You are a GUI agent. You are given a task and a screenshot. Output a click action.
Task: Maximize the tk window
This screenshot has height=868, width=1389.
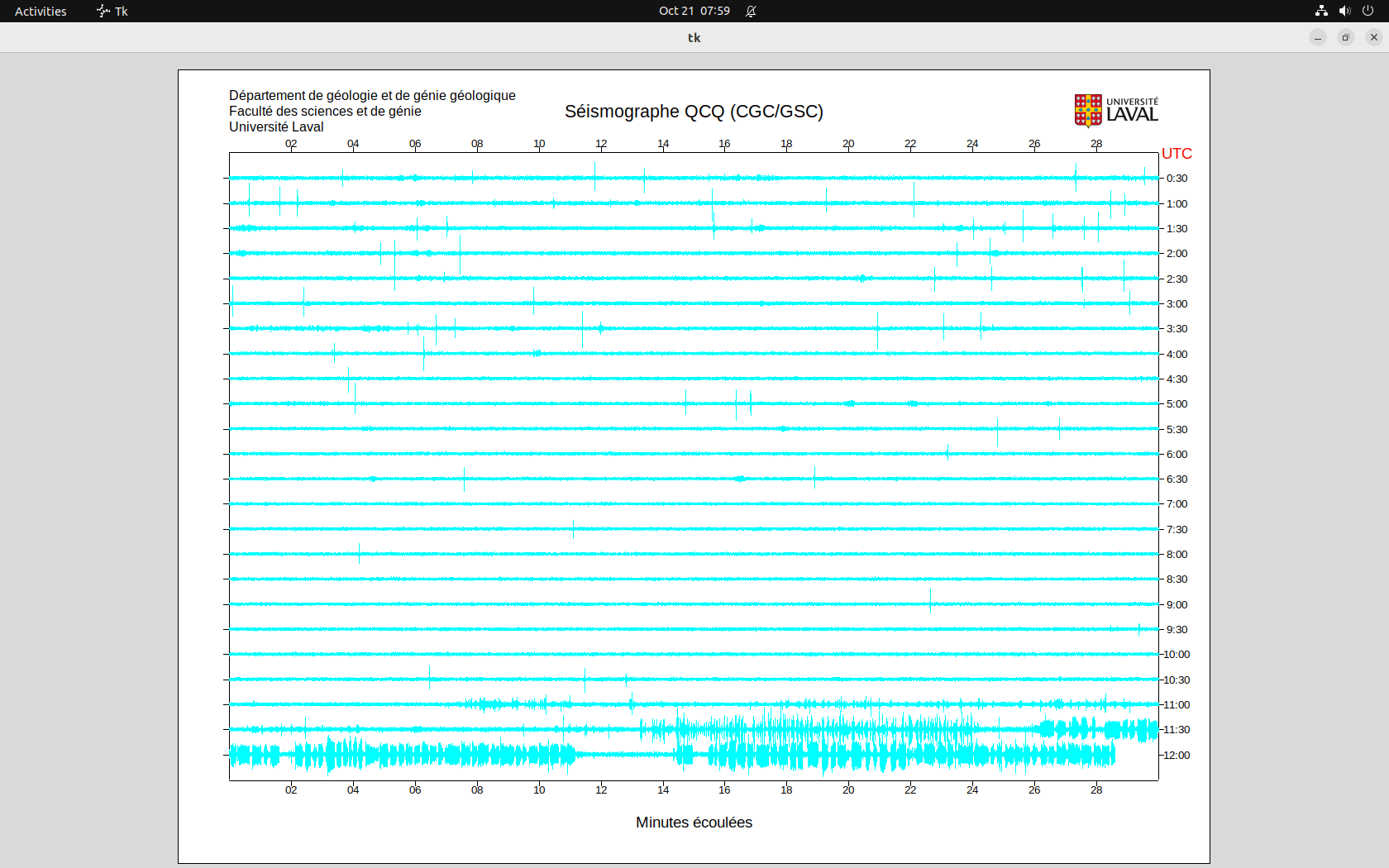(x=1346, y=37)
